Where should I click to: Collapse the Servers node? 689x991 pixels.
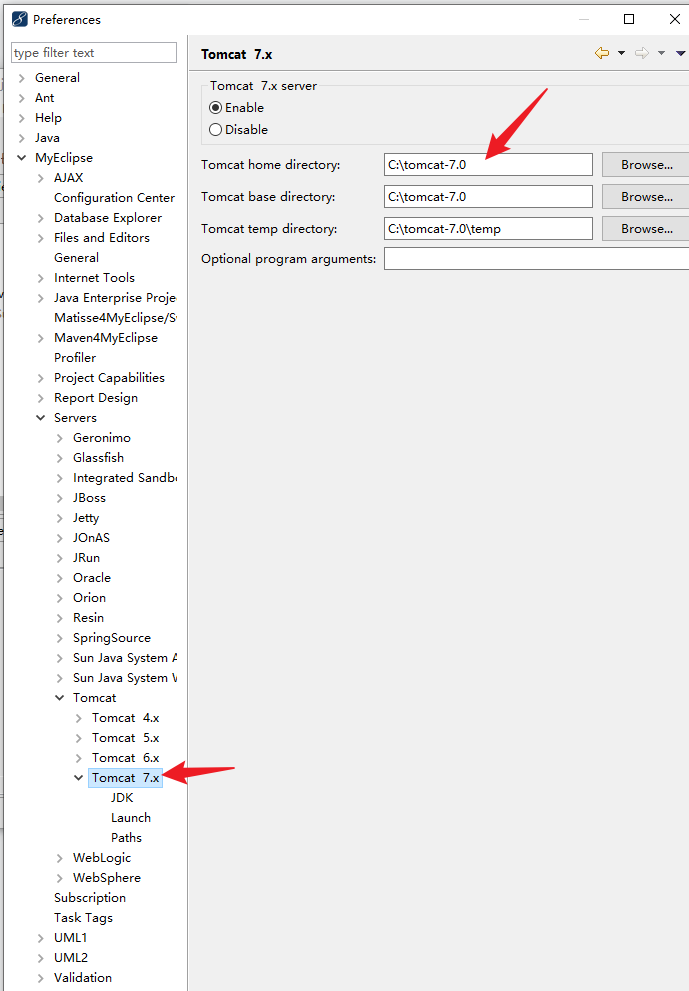pos(40,418)
